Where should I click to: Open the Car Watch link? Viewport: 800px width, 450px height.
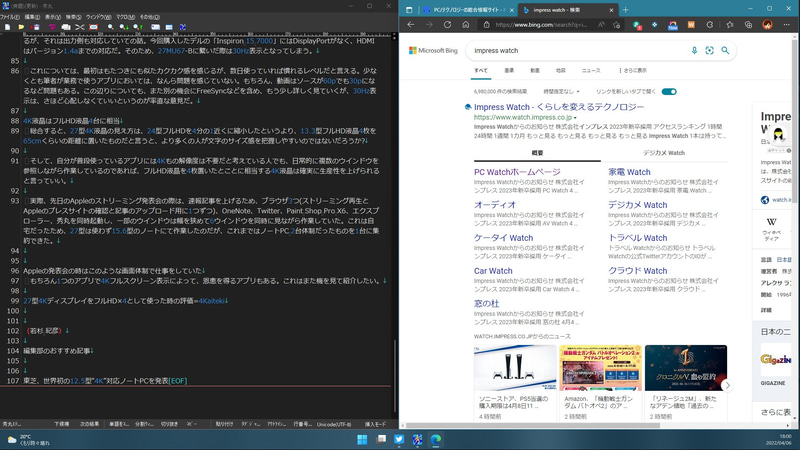[x=493, y=271]
